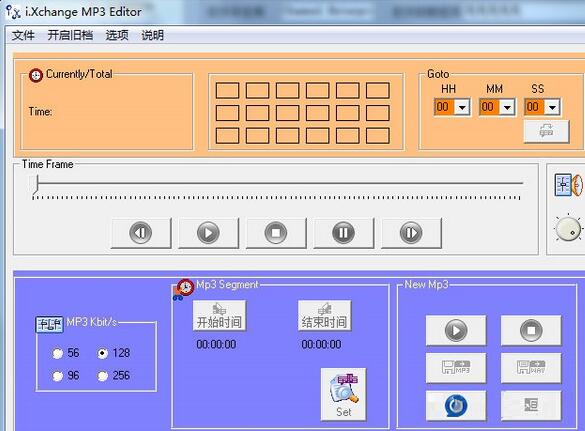Click the Goto jump button
This screenshot has width=585, height=431.
tap(547, 131)
